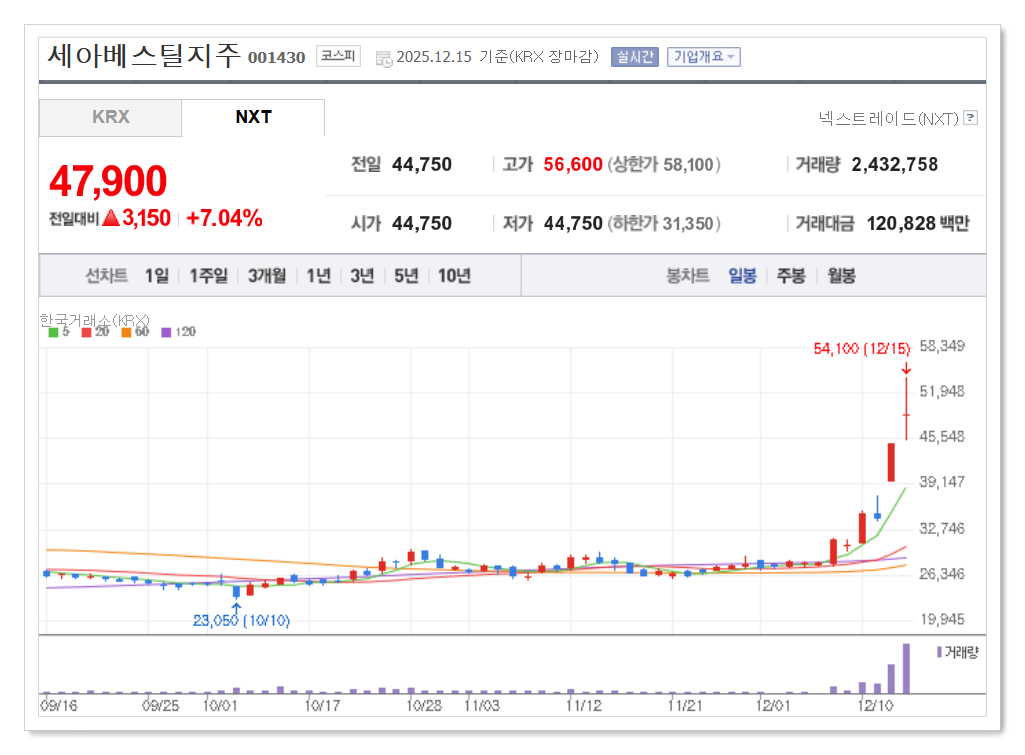
Task: Open the 기업개요 dropdown
Action: [x=703, y=57]
